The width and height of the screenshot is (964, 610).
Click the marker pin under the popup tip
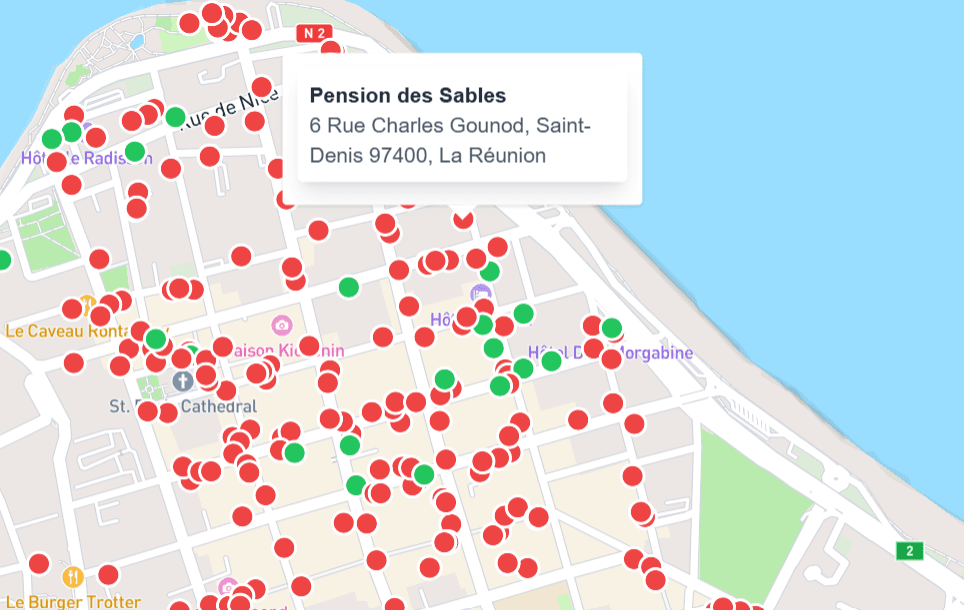pyautogui.click(x=462, y=217)
